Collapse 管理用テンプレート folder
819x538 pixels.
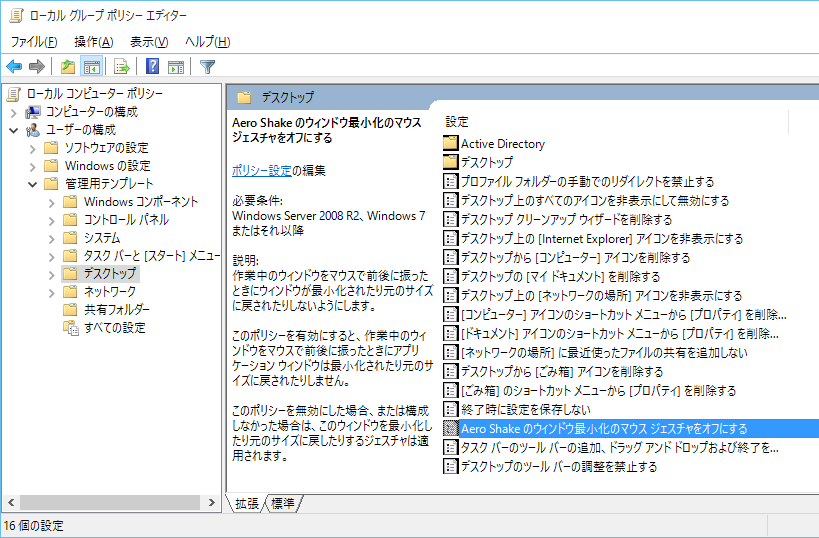point(32,184)
